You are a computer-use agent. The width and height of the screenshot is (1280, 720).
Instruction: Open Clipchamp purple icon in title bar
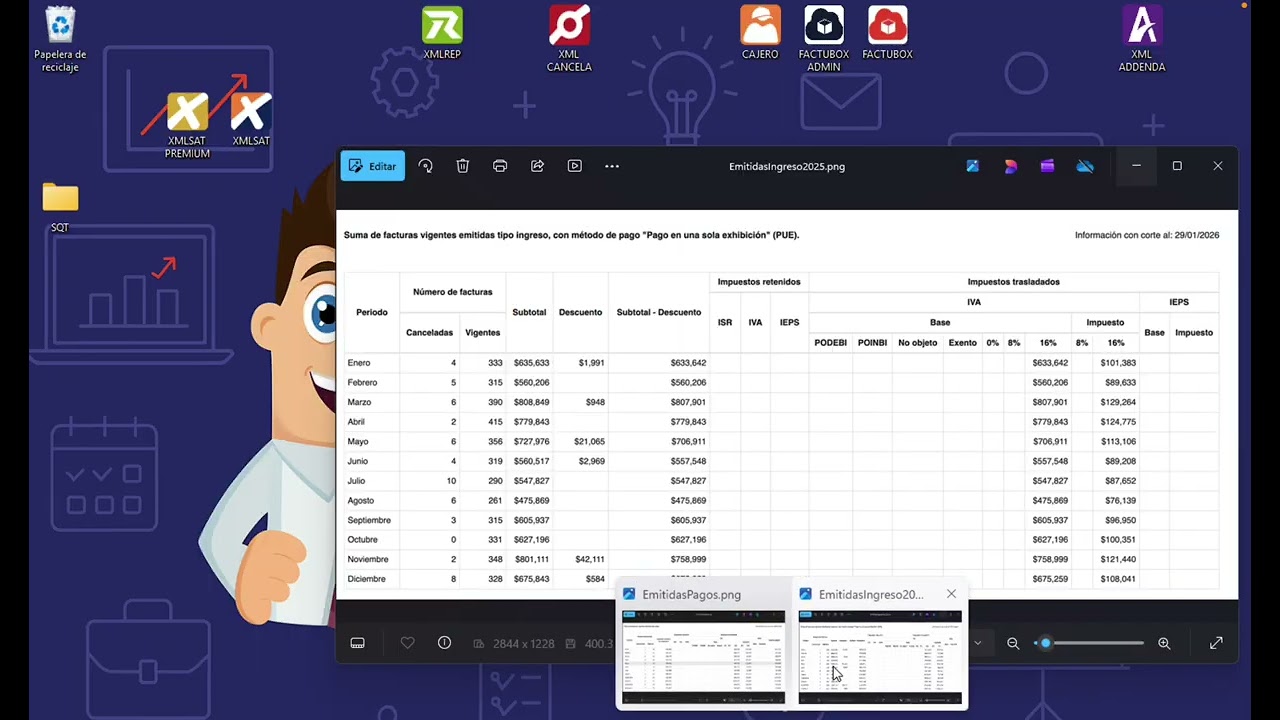pyautogui.click(x=1047, y=166)
